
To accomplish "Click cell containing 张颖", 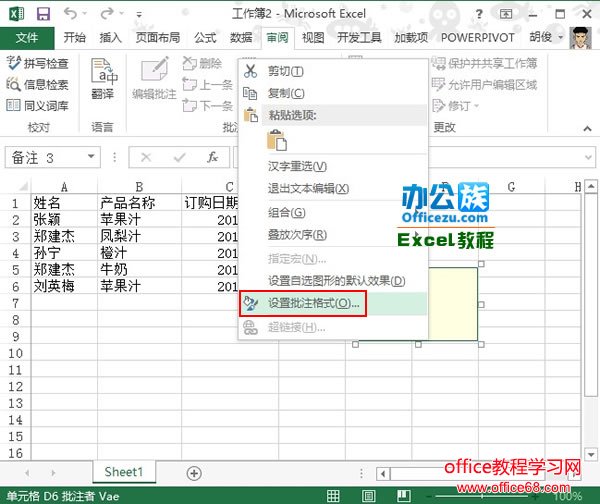I will pyautogui.click(x=64, y=219).
